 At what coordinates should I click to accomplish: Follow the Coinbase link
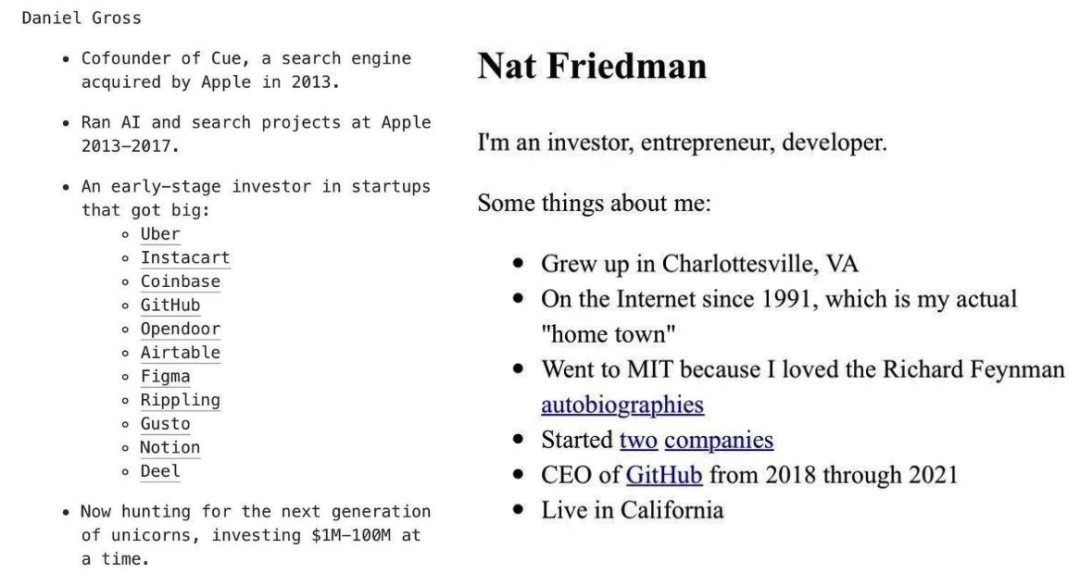pos(180,282)
